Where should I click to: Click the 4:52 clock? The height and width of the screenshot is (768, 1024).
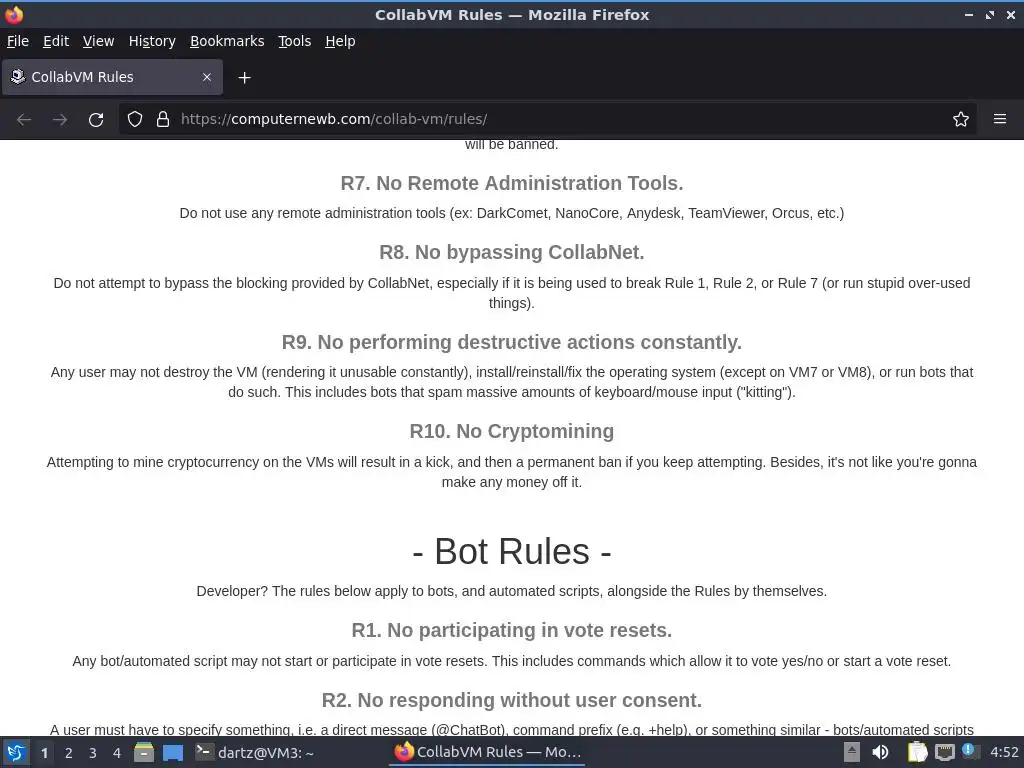(1004, 752)
